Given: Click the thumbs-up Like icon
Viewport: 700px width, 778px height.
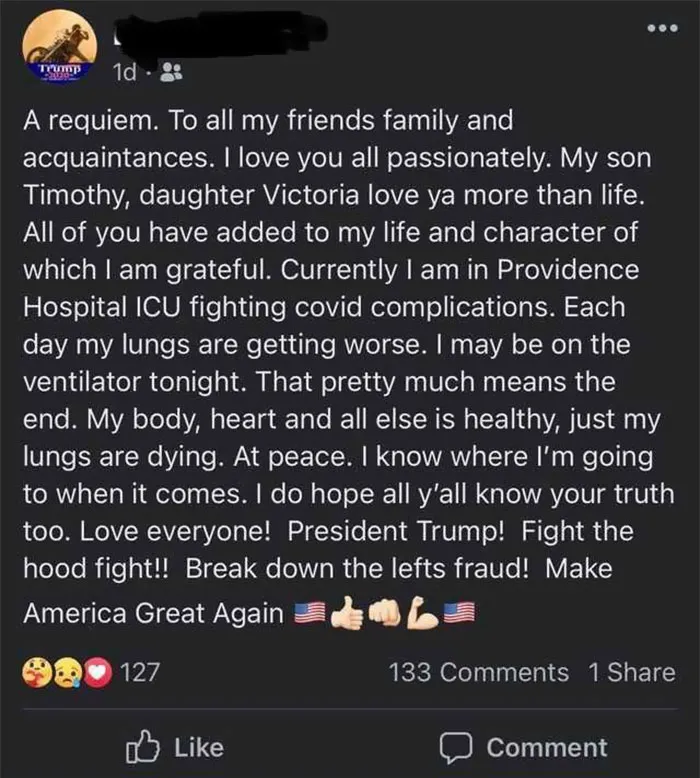Looking at the screenshot, I should (143, 747).
